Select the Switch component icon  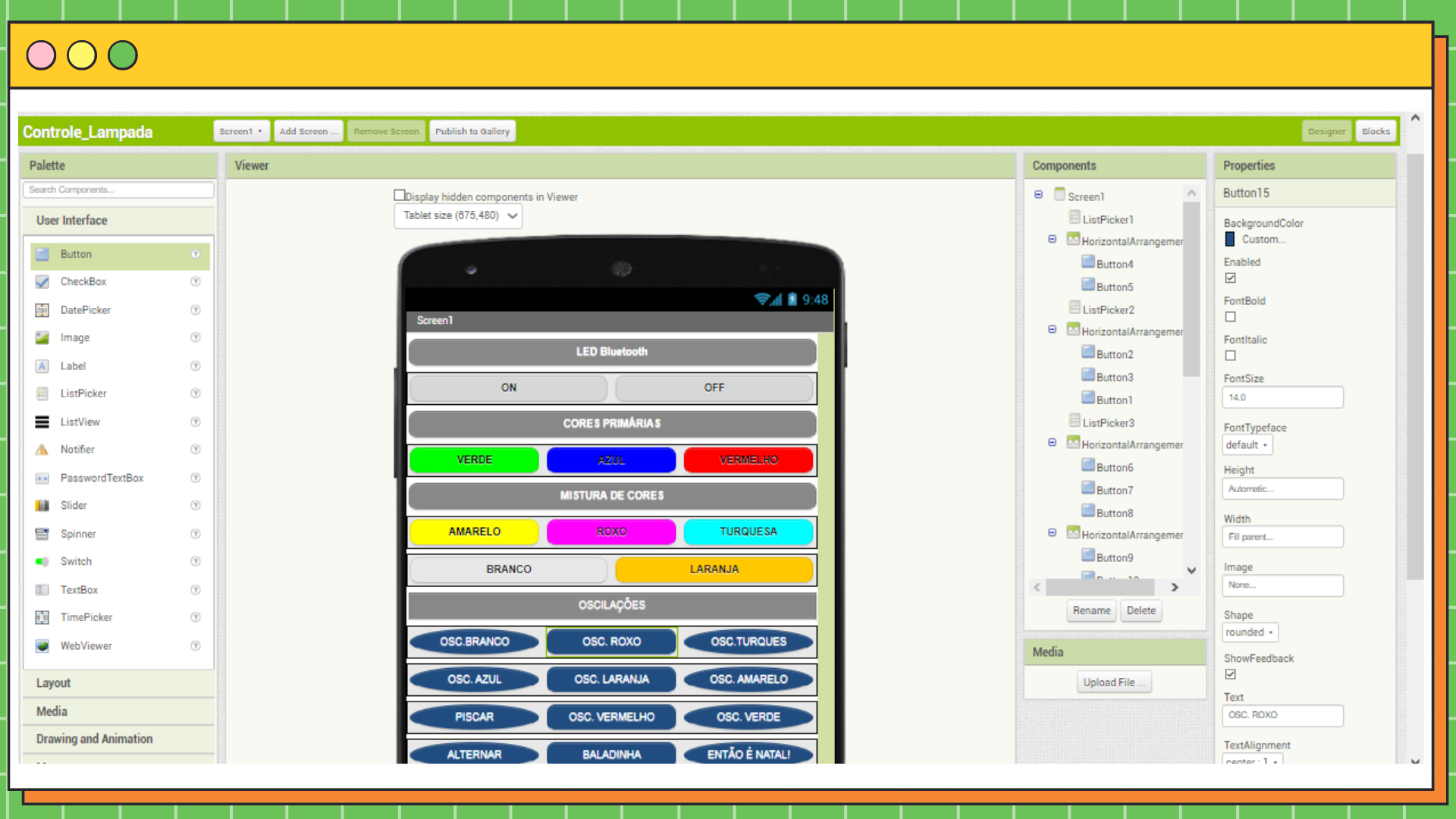click(x=42, y=562)
